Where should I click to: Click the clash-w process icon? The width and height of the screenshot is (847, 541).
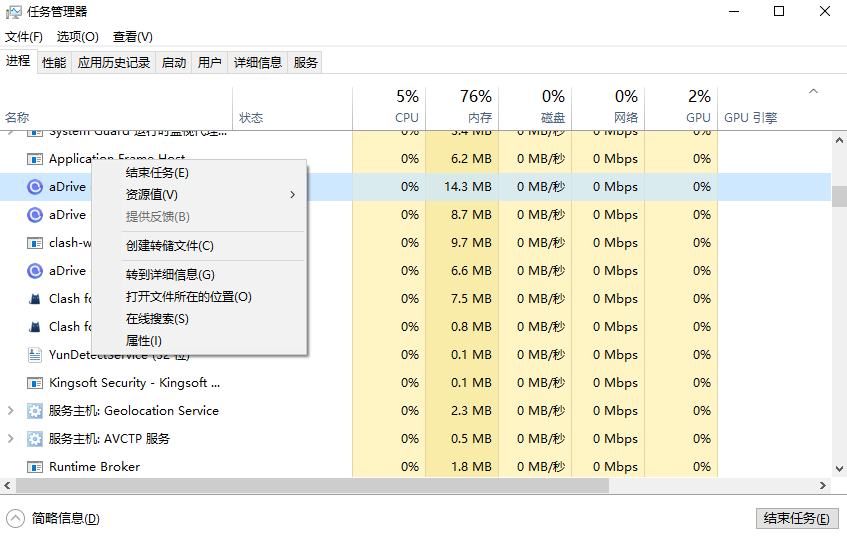point(35,243)
